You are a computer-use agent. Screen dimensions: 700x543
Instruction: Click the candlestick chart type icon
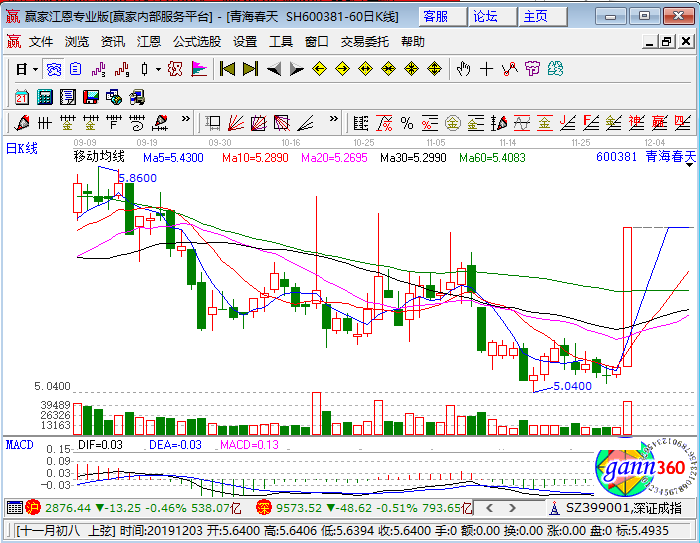pos(144,69)
